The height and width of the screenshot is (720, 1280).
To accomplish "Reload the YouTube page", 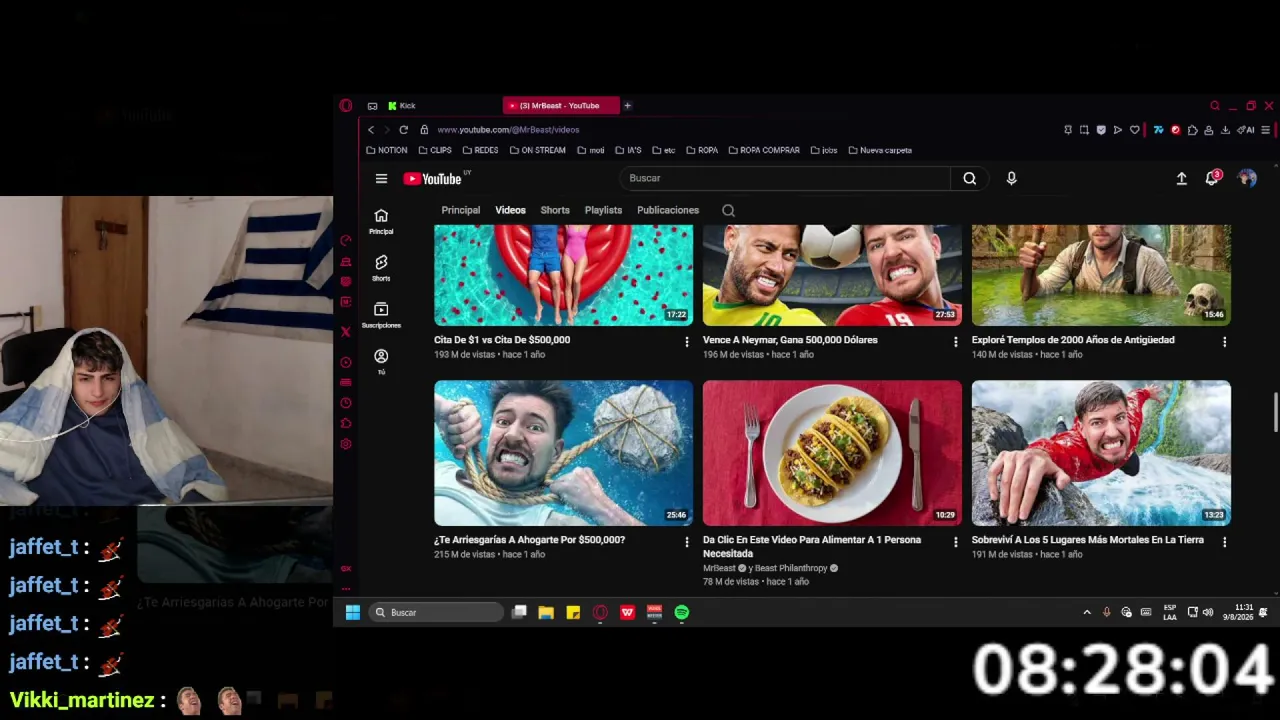I will coord(403,130).
